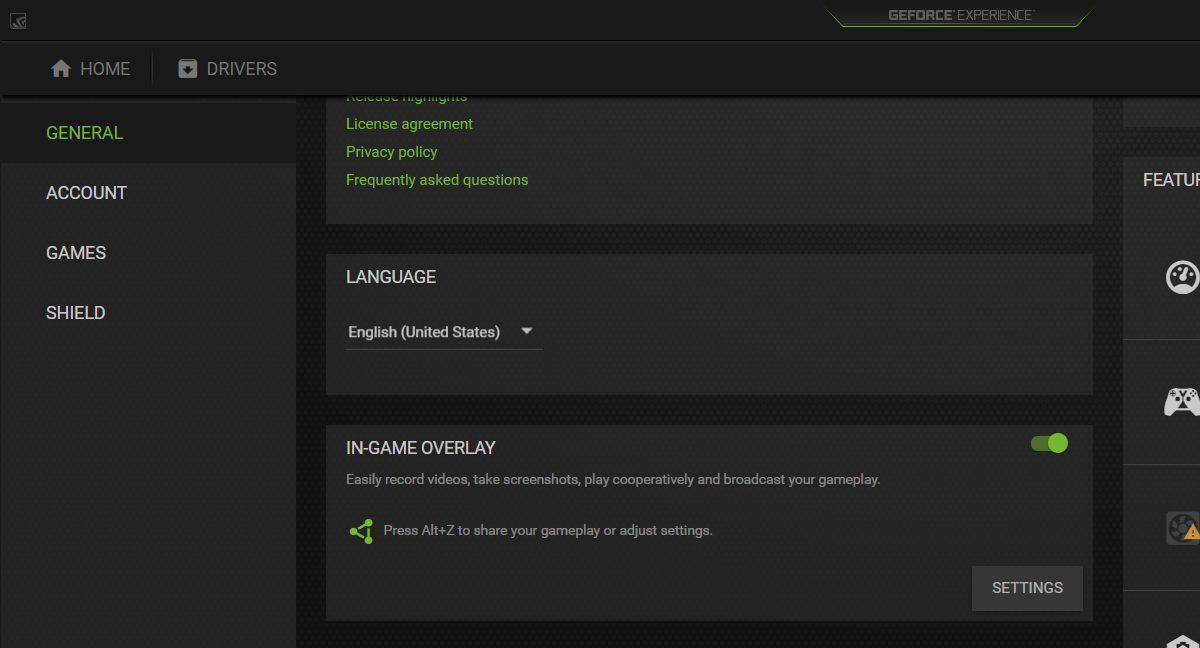The image size is (1200, 648).
Task: Select Games in the settings sidebar
Action: (148, 253)
